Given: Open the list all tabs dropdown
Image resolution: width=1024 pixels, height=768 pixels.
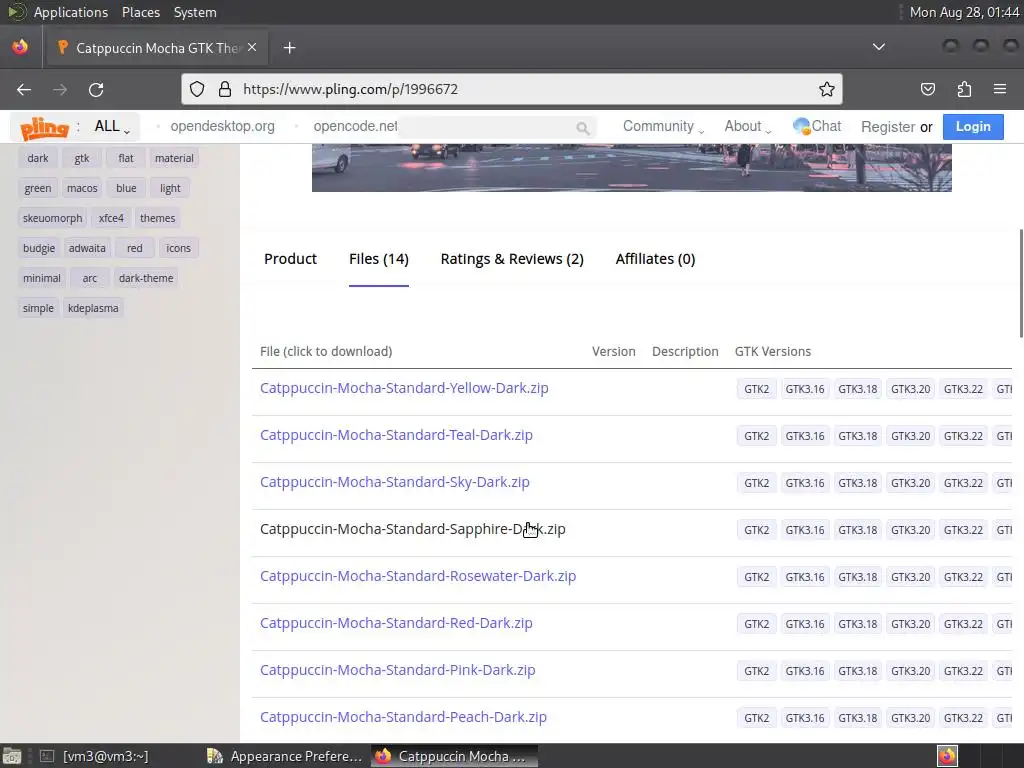Looking at the screenshot, I should tap(879, 47).
